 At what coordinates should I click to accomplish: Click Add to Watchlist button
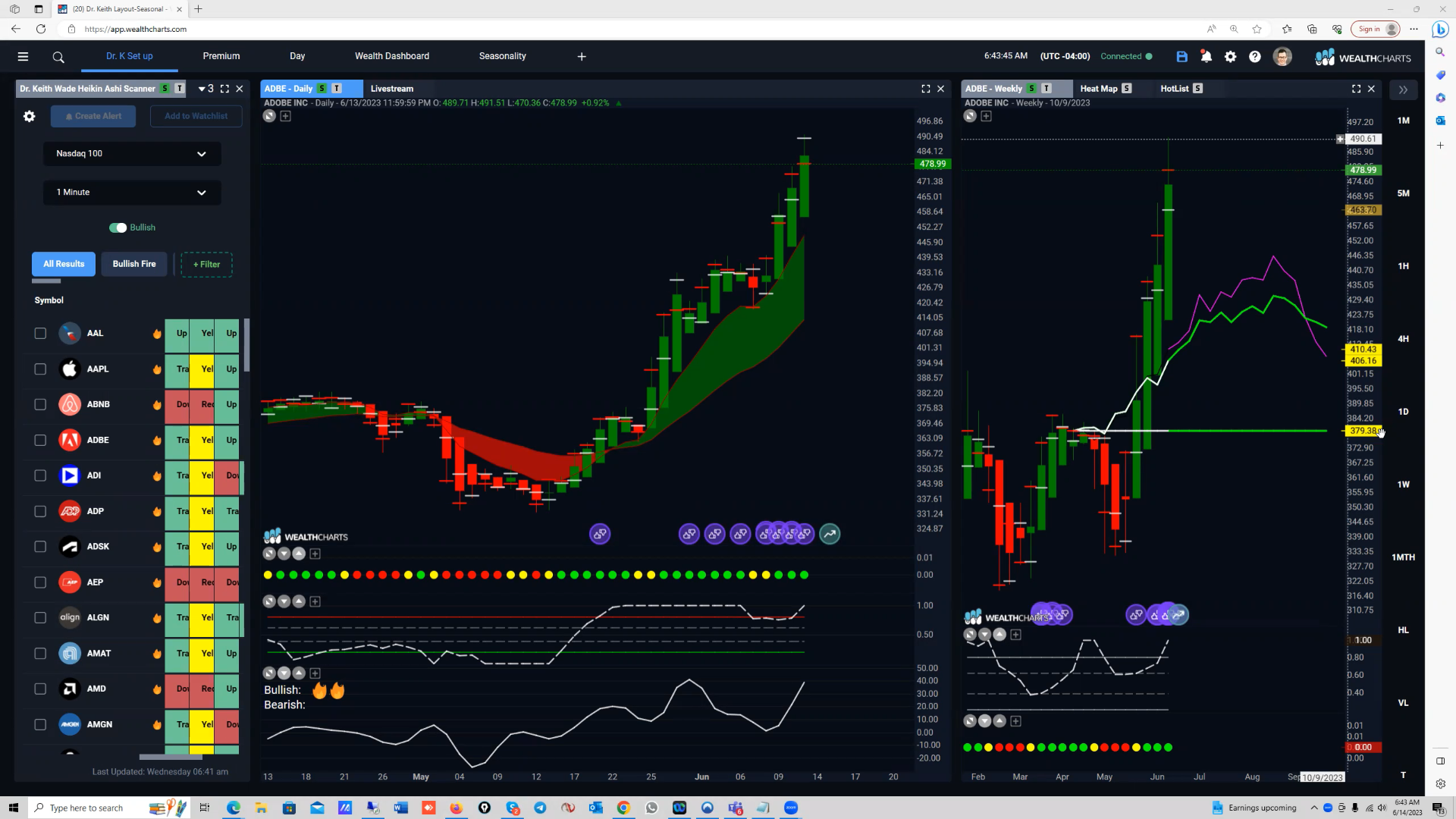[196, 116]
